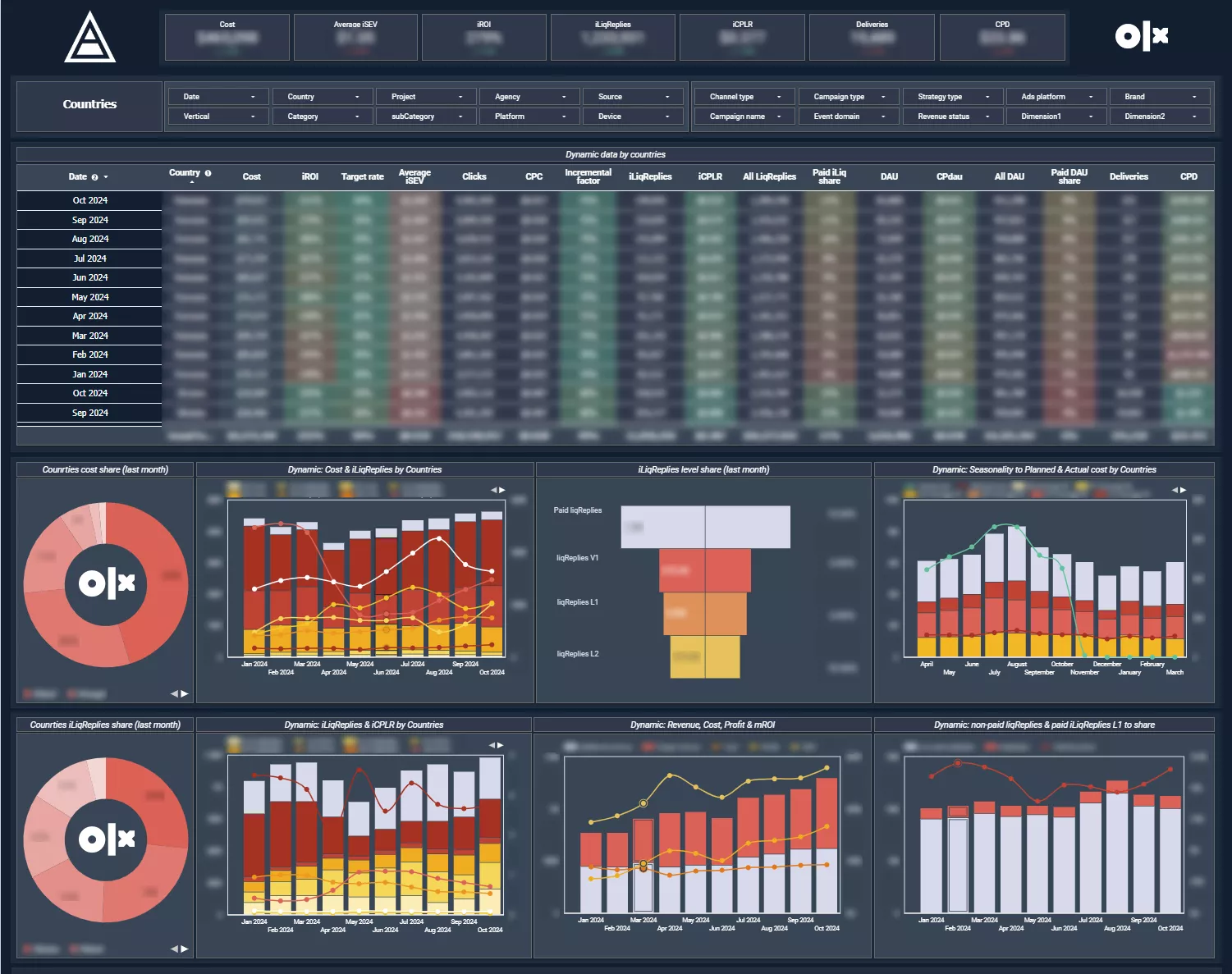Image resolution: width=1232 pixels, height=974 pixels.
Task: Open the subCategory dropdown
Action: (x=426, y=117)
